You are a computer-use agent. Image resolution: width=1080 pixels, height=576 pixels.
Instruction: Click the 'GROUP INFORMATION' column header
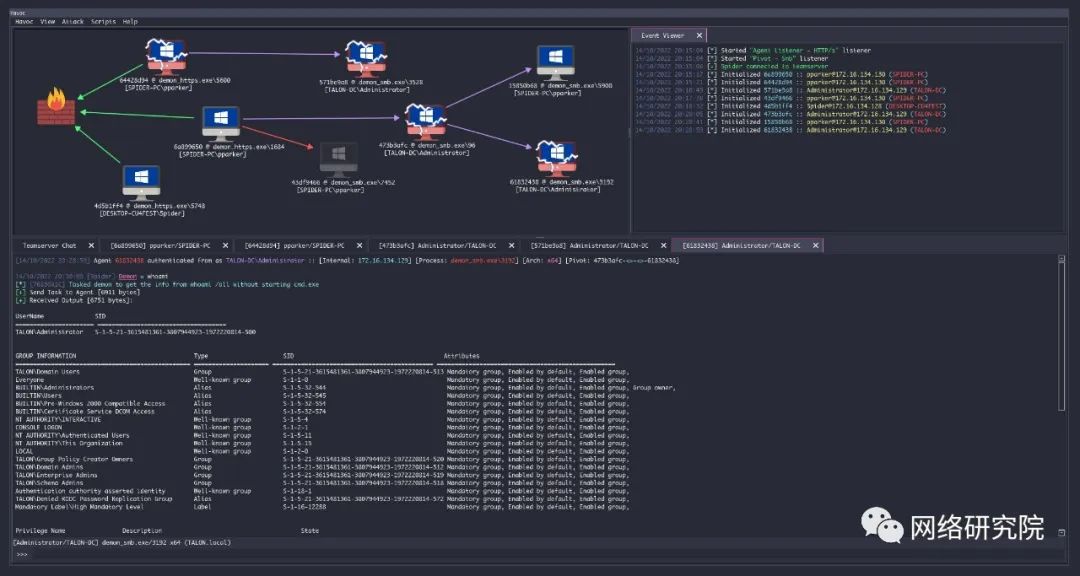pyautogui.click(x=45, y=356)
